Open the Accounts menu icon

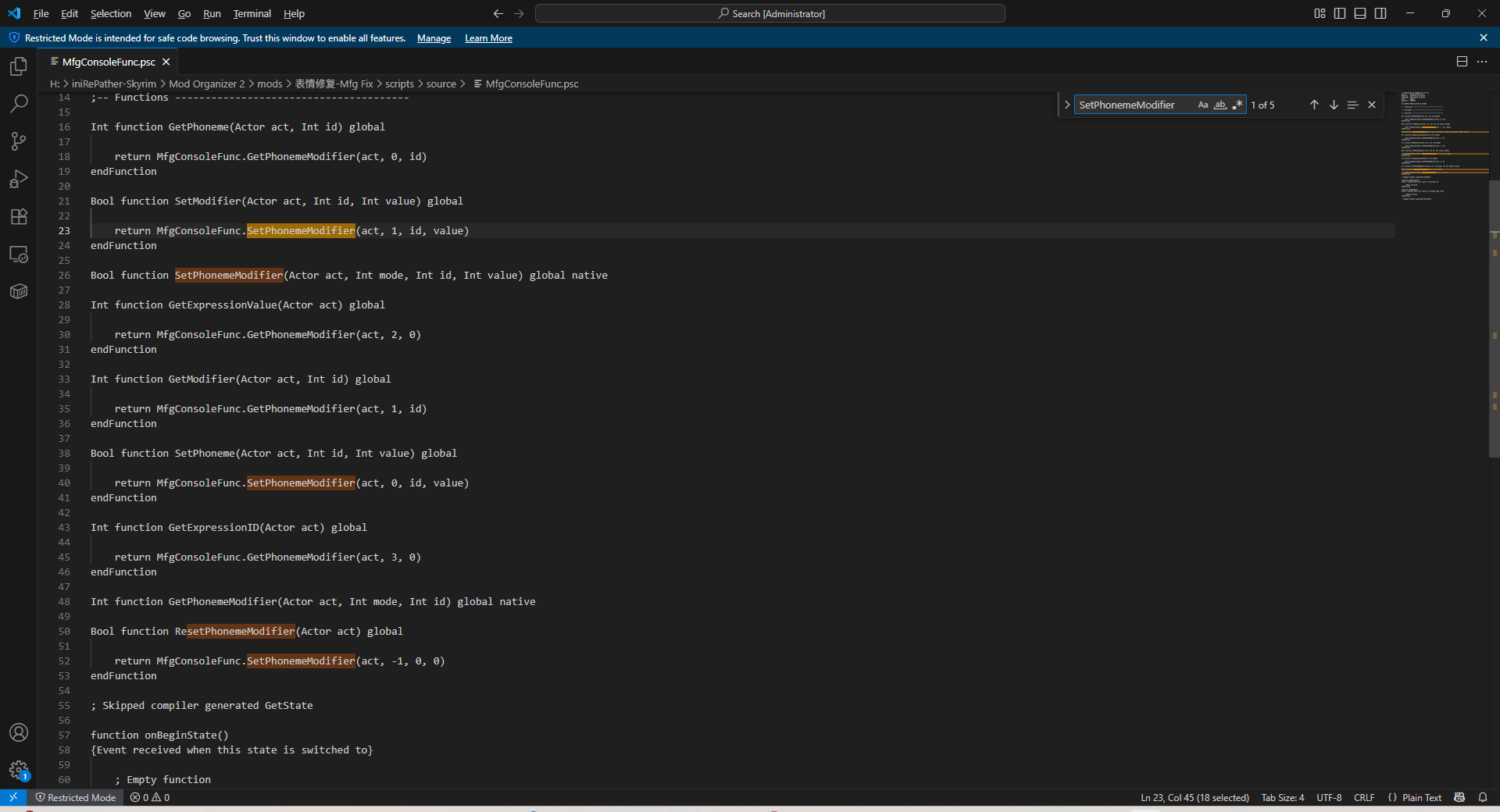[19, 732]
